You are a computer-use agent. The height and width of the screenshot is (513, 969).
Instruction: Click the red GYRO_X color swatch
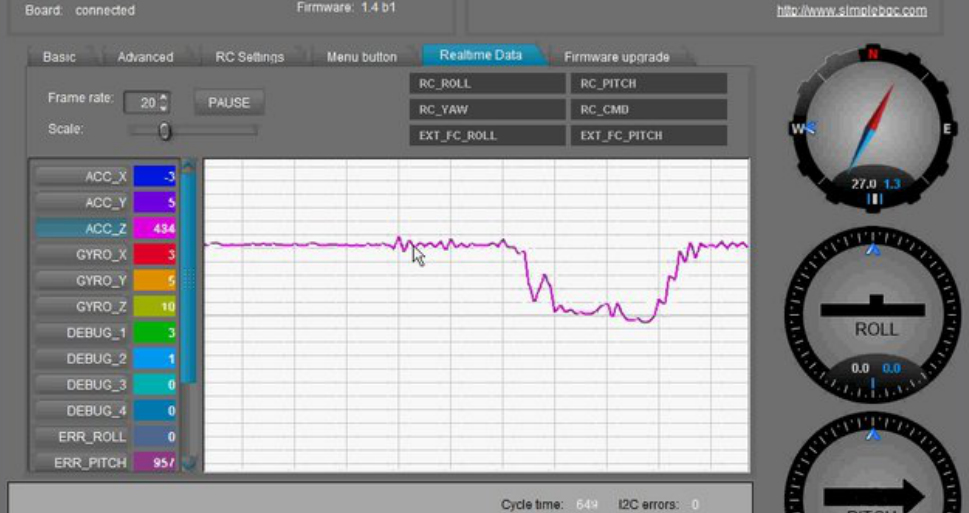155,255
